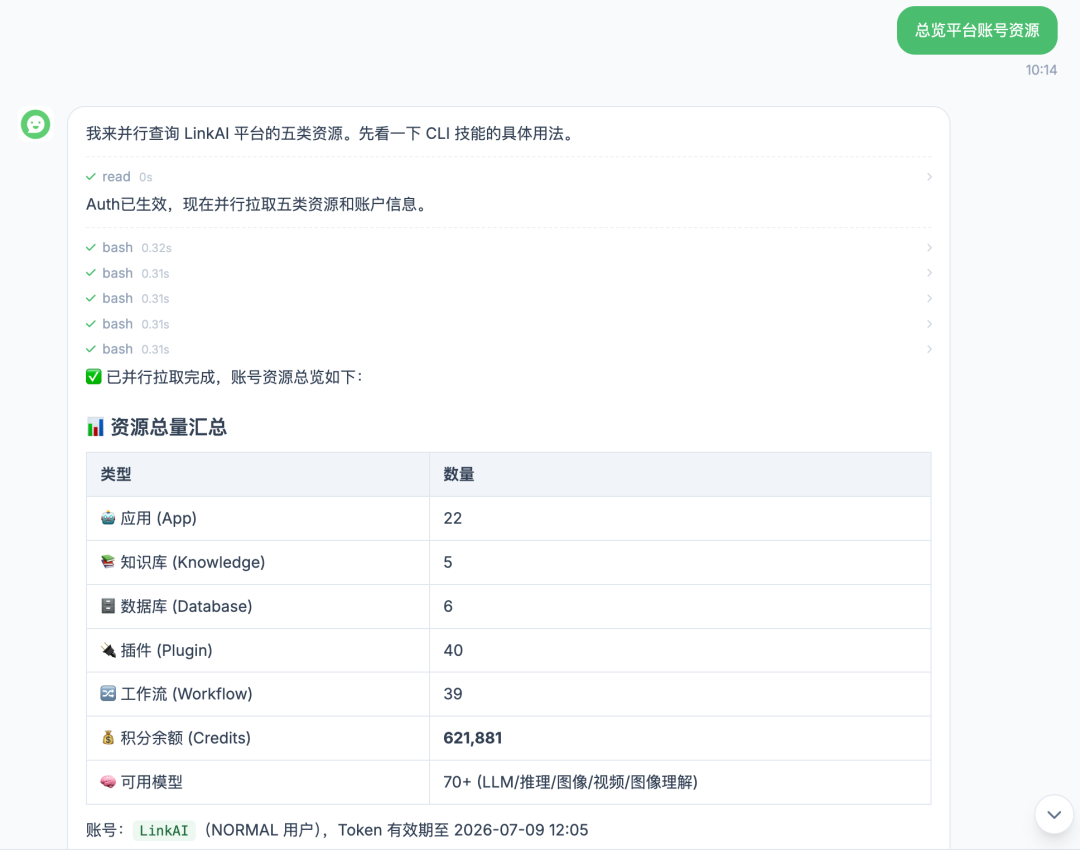Click the line Auth已生效，现在并行拉取五类资源和账户信息

coord(258,205)
